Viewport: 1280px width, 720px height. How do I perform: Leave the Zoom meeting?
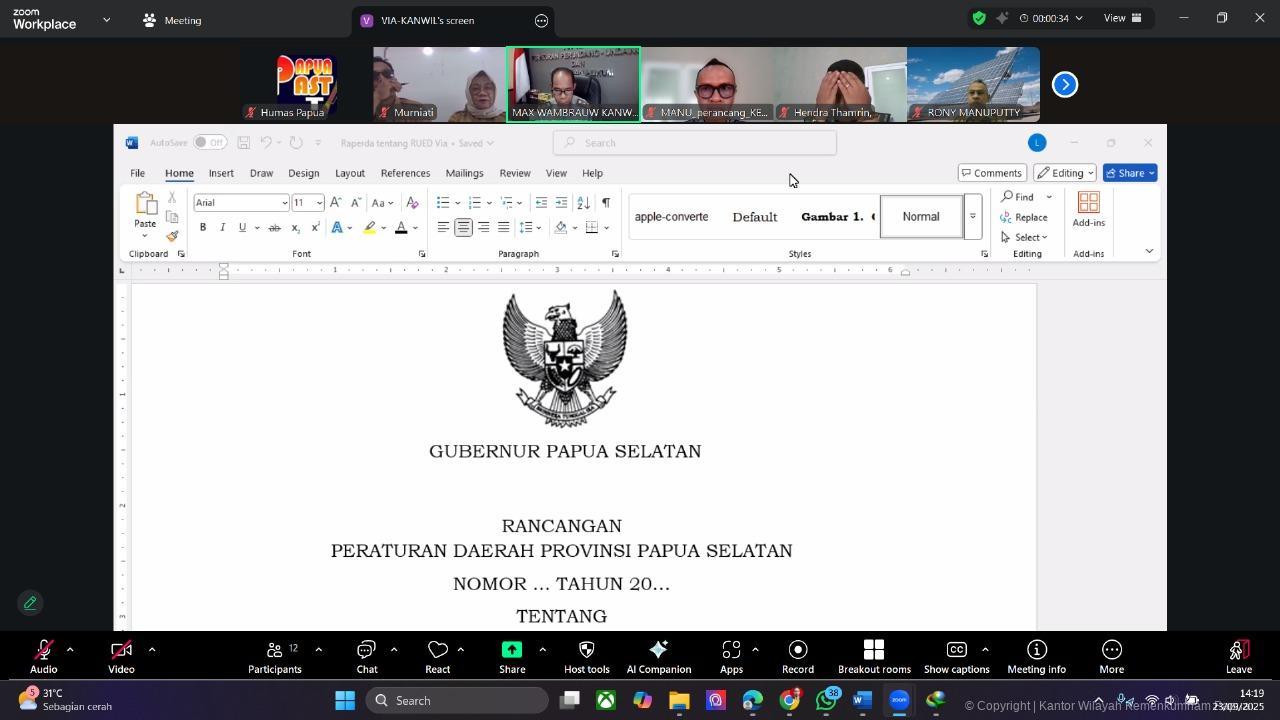pos(1238,657)
